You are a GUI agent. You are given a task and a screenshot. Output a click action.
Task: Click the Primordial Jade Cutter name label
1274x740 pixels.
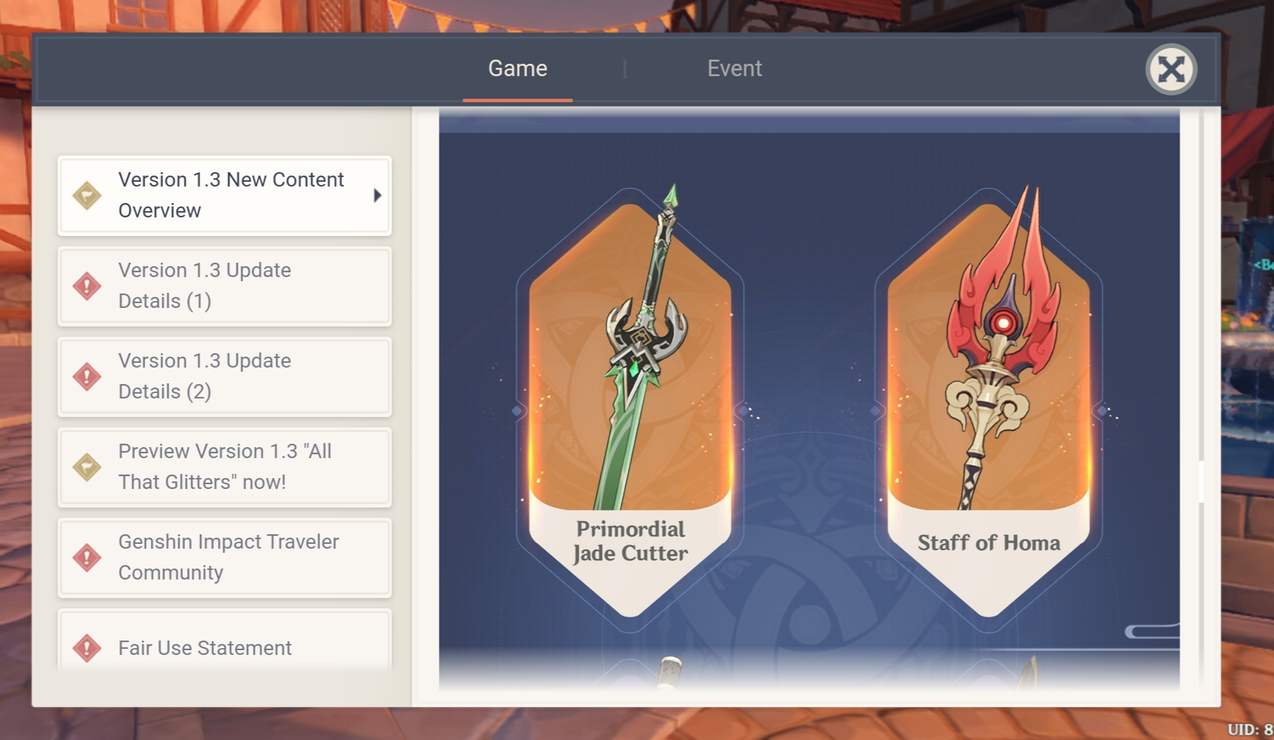[x=630, y=541]
